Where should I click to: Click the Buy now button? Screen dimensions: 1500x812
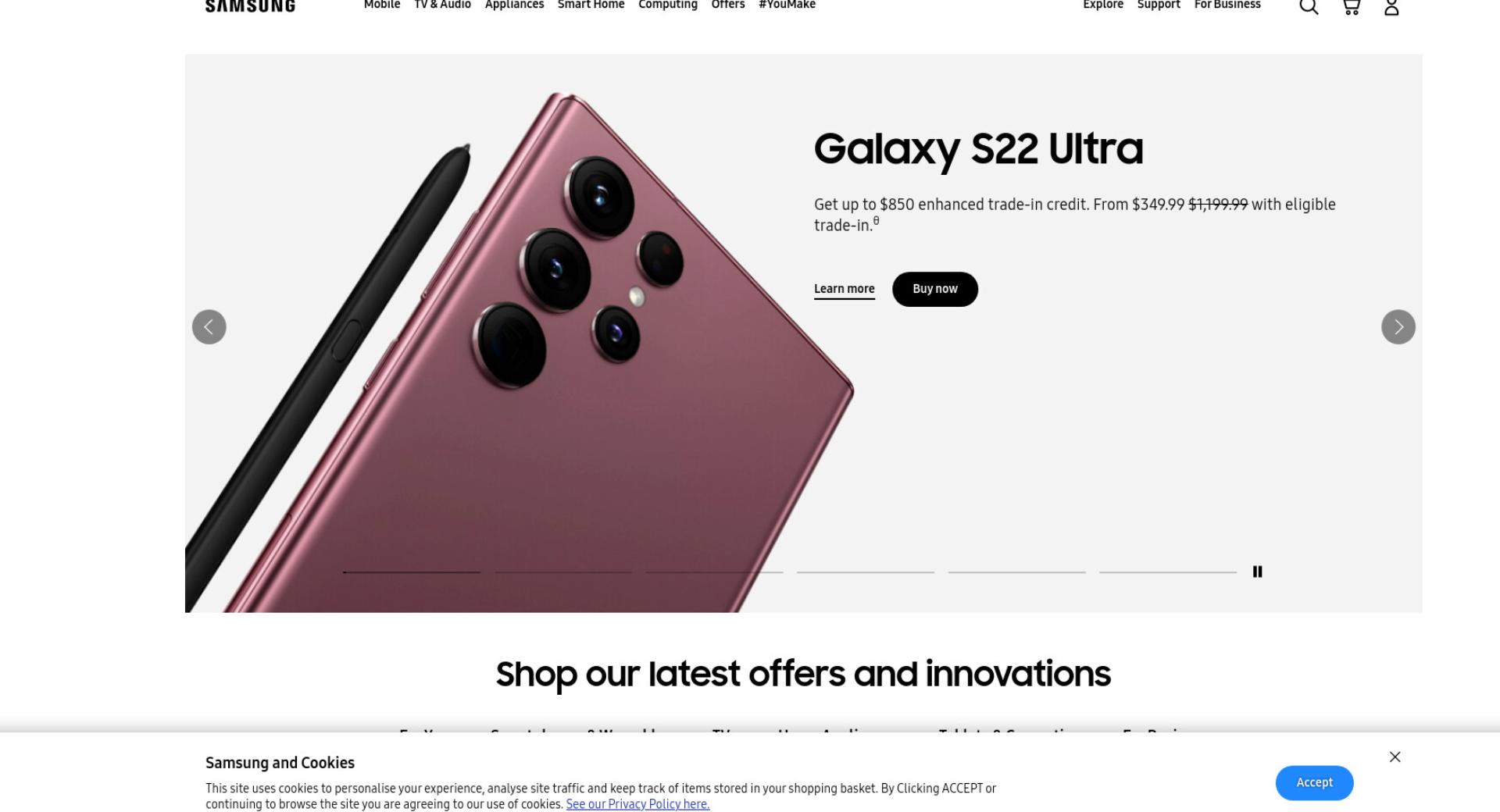click(935, 290)
